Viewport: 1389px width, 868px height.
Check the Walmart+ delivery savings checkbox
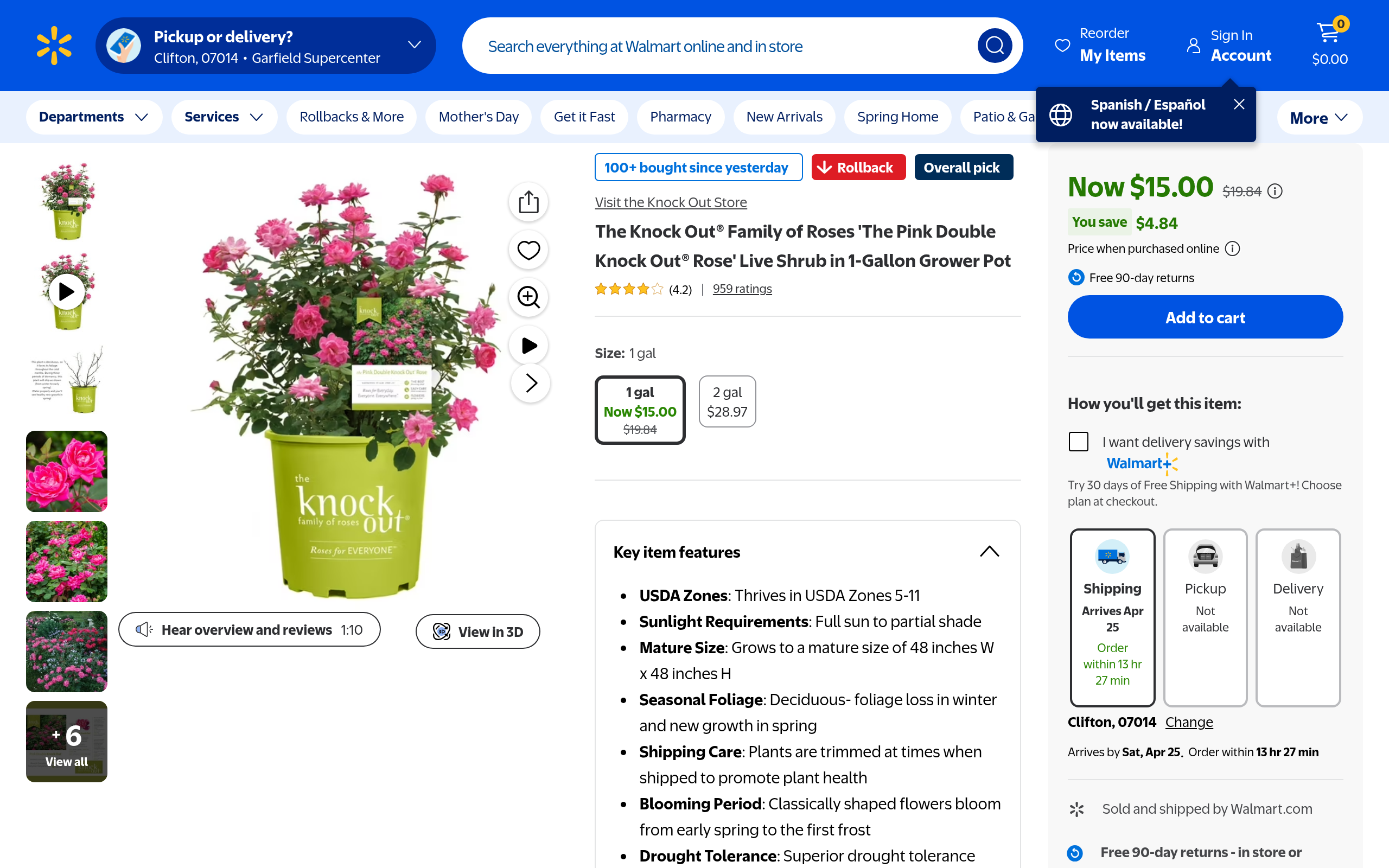click(x=1078, y=442)
